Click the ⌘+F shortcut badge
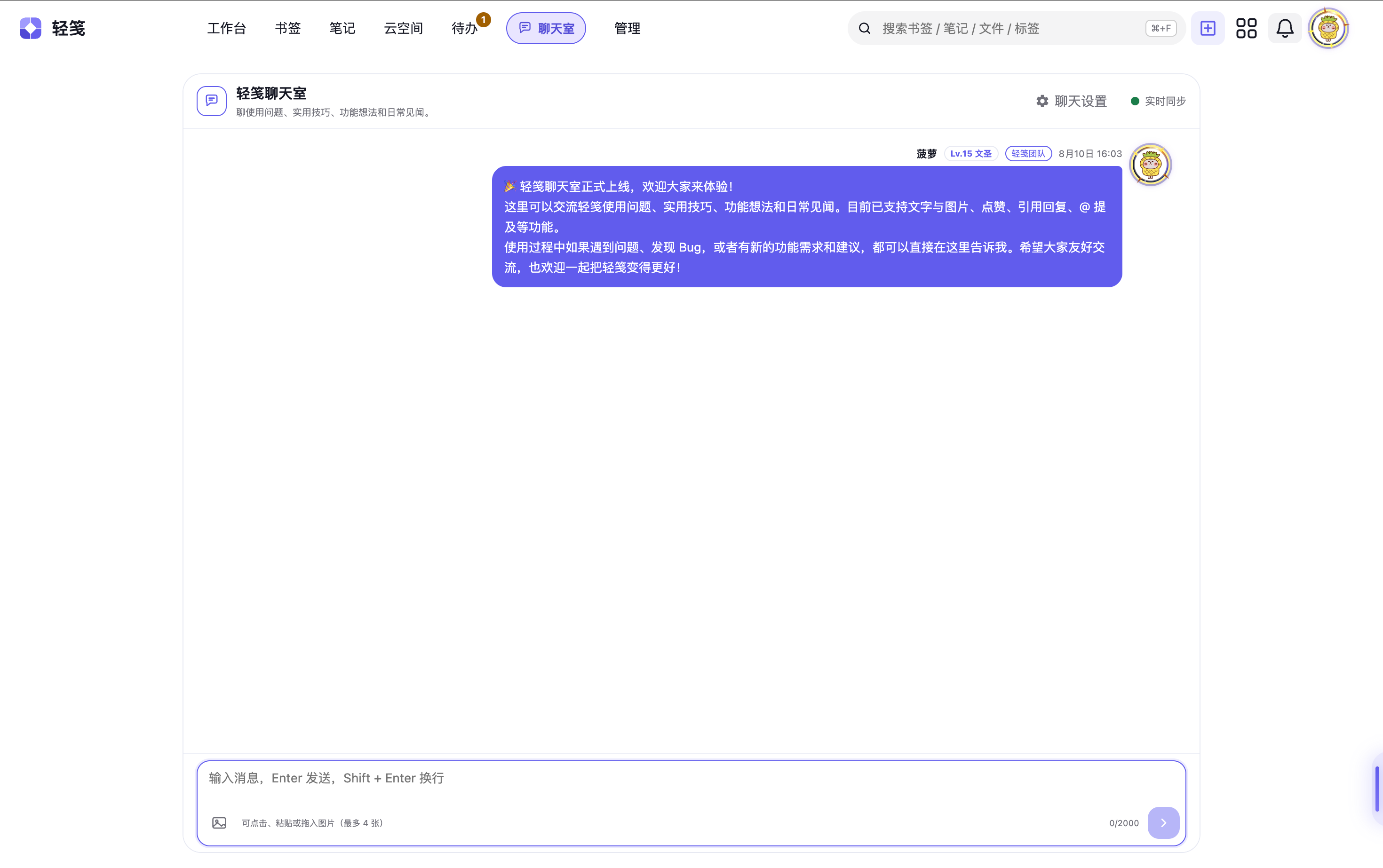 (x=1161, y=28)
